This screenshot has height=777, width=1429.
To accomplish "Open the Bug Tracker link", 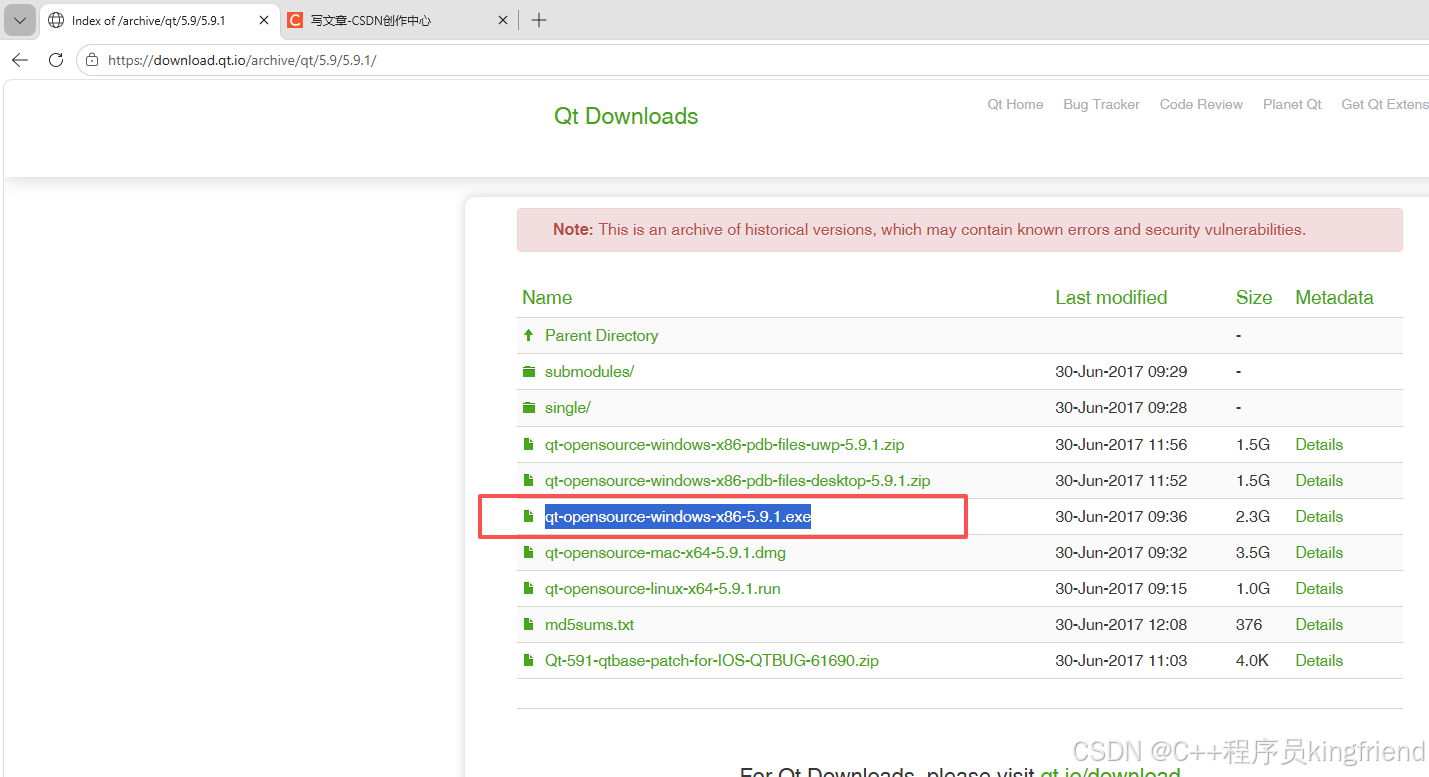I will click(1101, 104).
